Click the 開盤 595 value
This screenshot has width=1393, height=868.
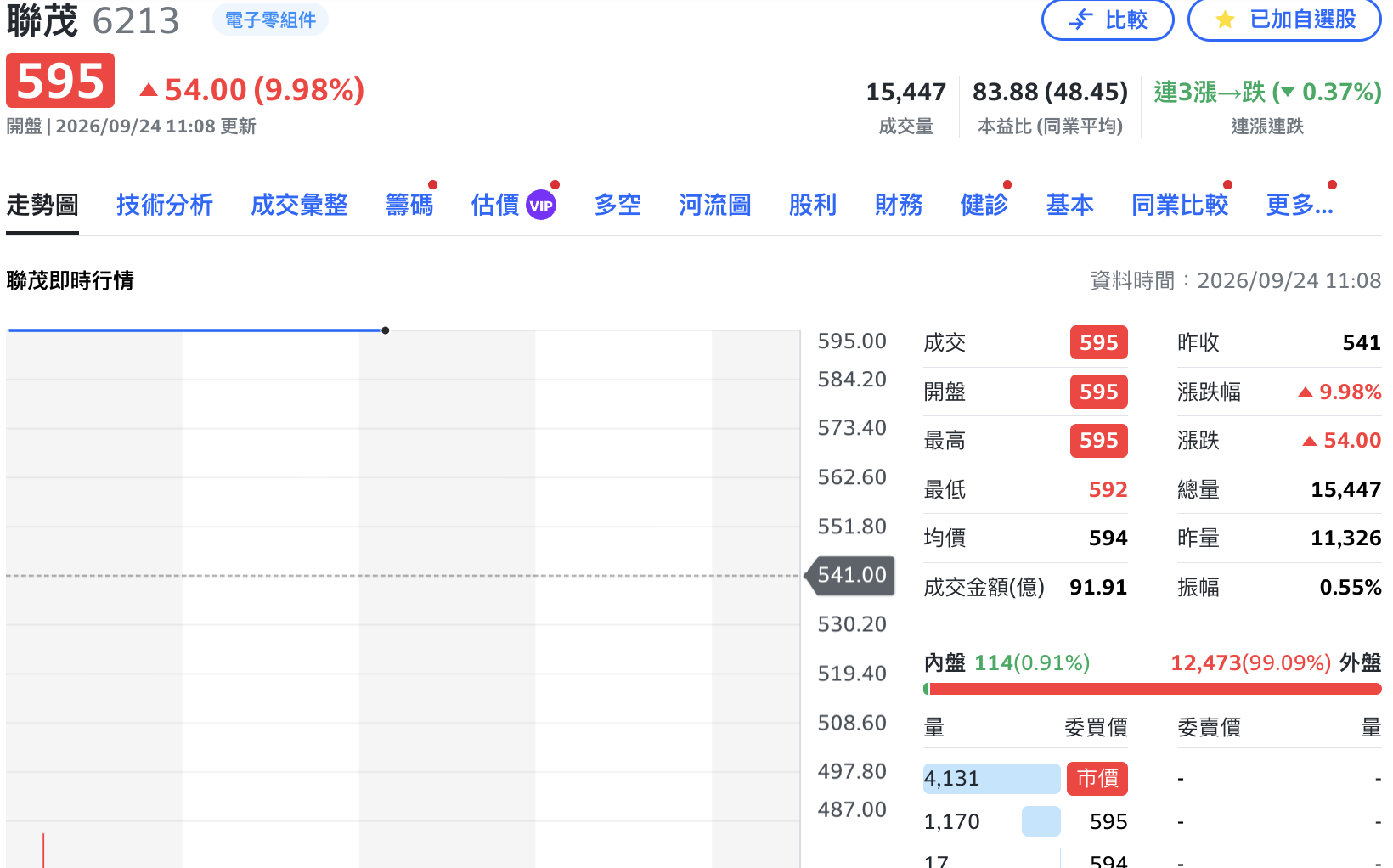pyautogui.click(x=1098, y=392)
